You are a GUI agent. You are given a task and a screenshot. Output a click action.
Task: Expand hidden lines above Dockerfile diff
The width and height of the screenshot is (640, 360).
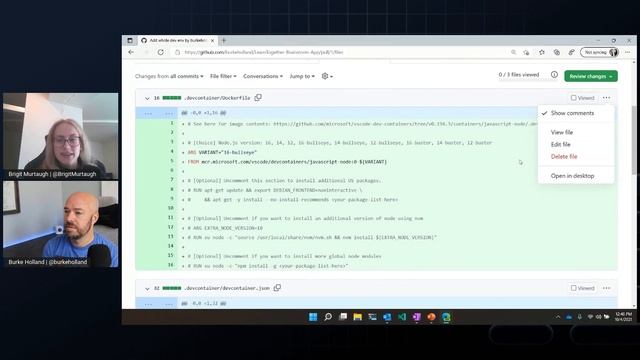click(x=157, y=113)
